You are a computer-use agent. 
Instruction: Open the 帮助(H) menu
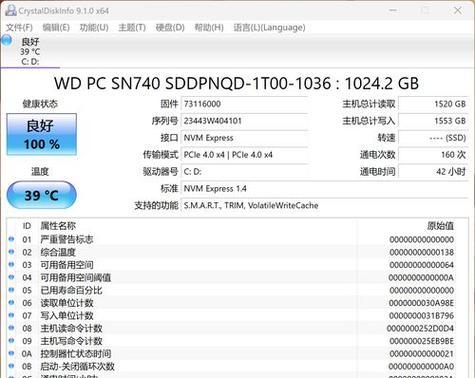pos(209,27)
